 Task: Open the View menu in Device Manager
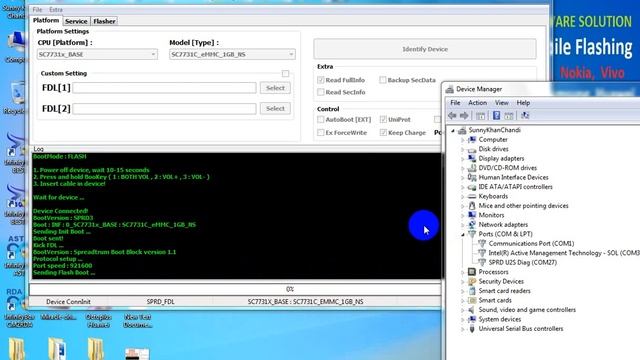502,103
